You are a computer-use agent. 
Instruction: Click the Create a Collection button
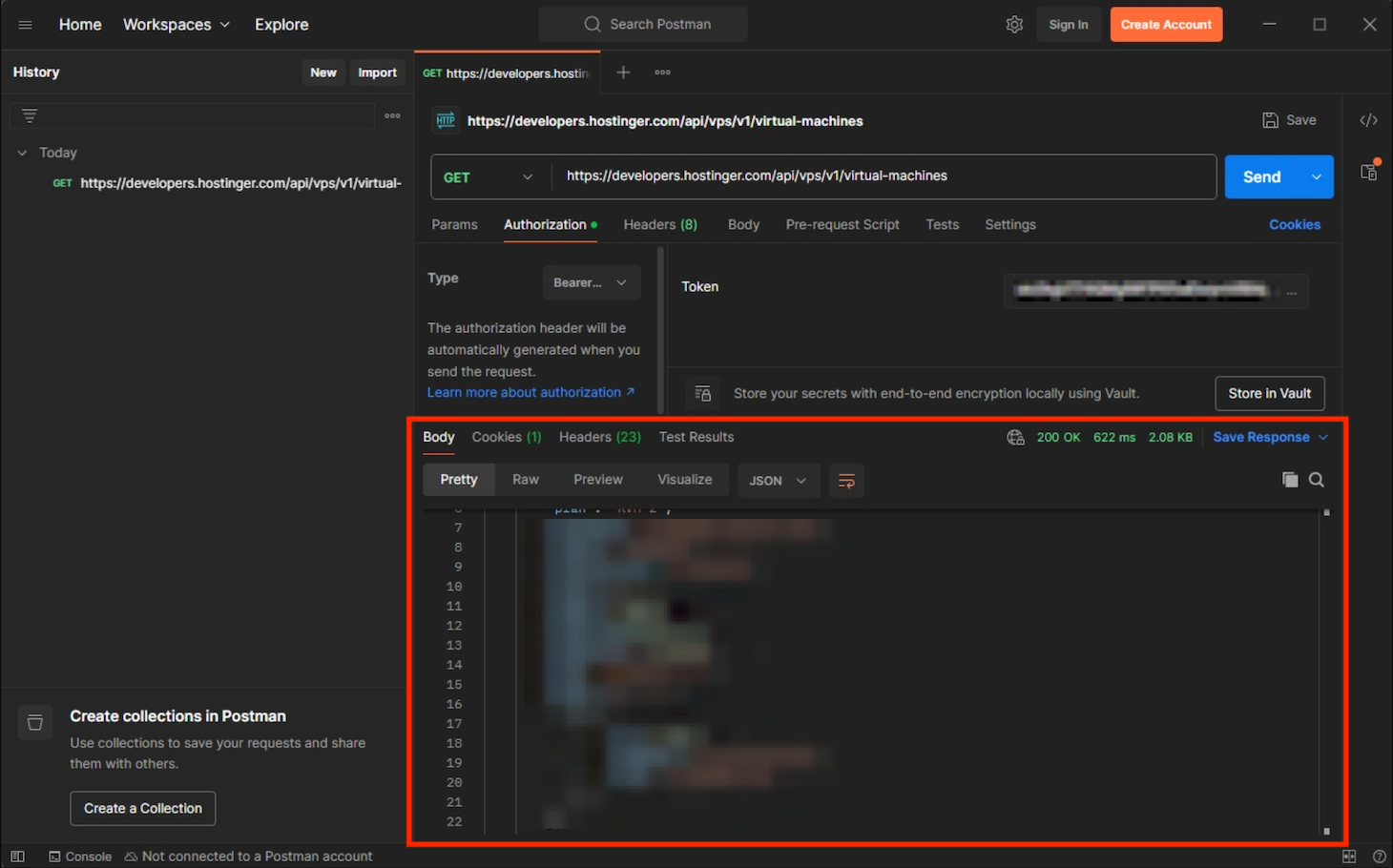click(x=142, y=808)
